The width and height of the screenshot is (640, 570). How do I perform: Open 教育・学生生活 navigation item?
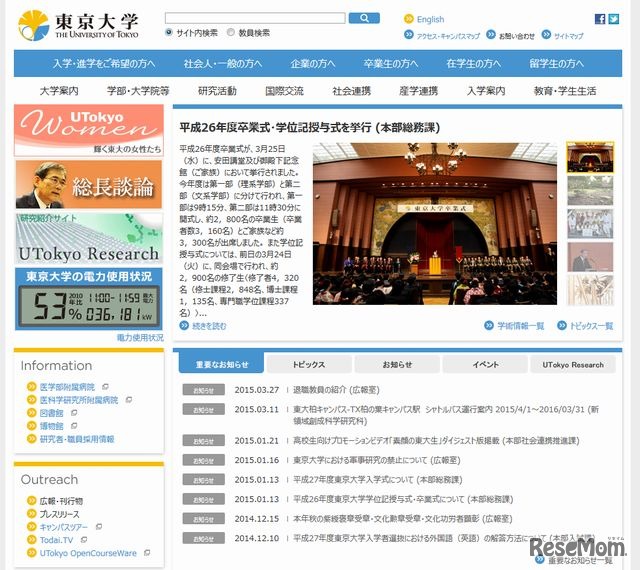coord(565,91)
